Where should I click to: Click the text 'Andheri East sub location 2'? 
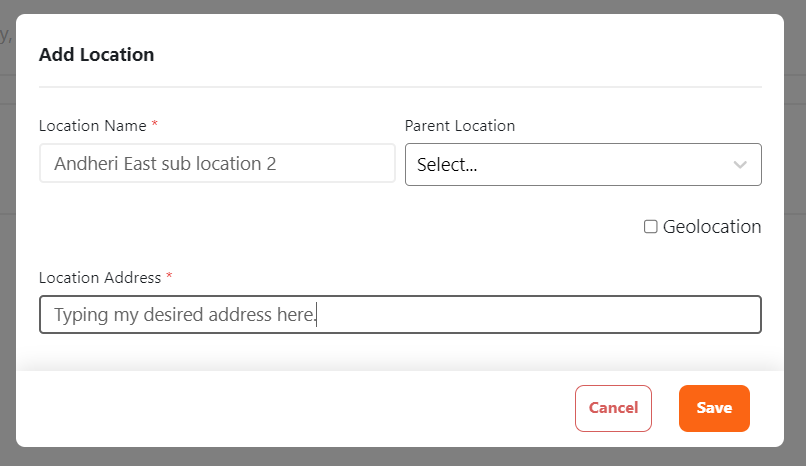point(165,163)
